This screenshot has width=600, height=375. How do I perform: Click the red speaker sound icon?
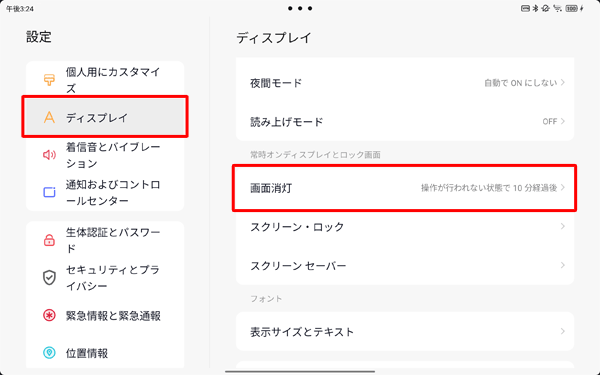(49, 155)
